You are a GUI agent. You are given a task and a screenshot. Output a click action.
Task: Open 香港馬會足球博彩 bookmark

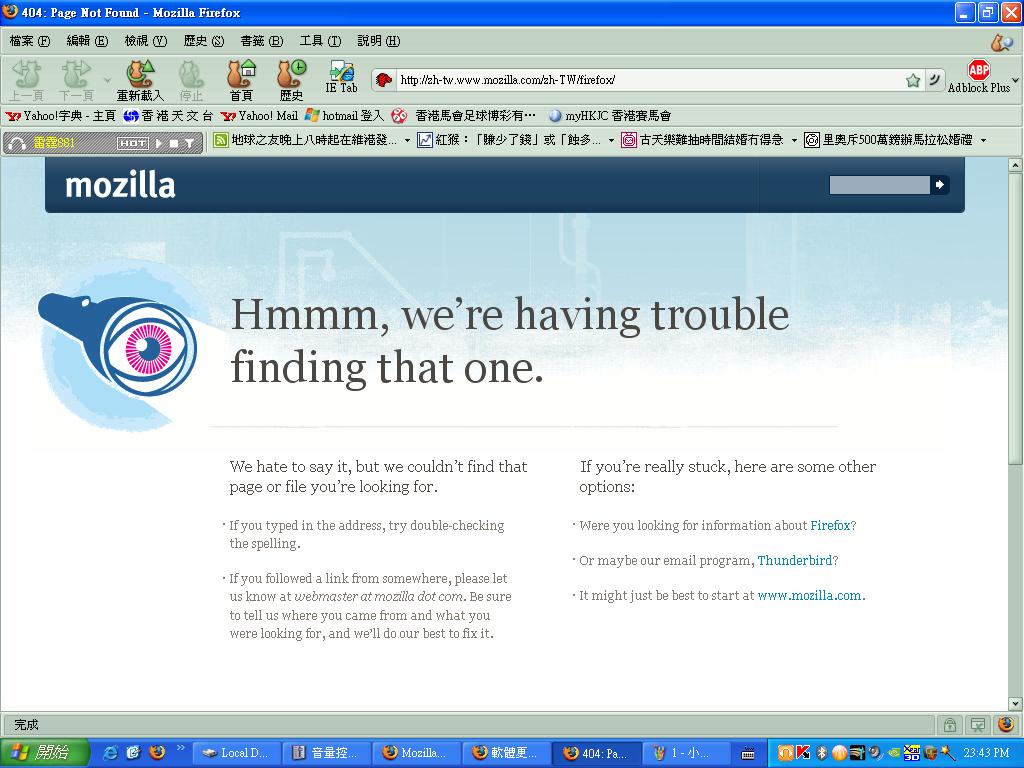point(464,116)
